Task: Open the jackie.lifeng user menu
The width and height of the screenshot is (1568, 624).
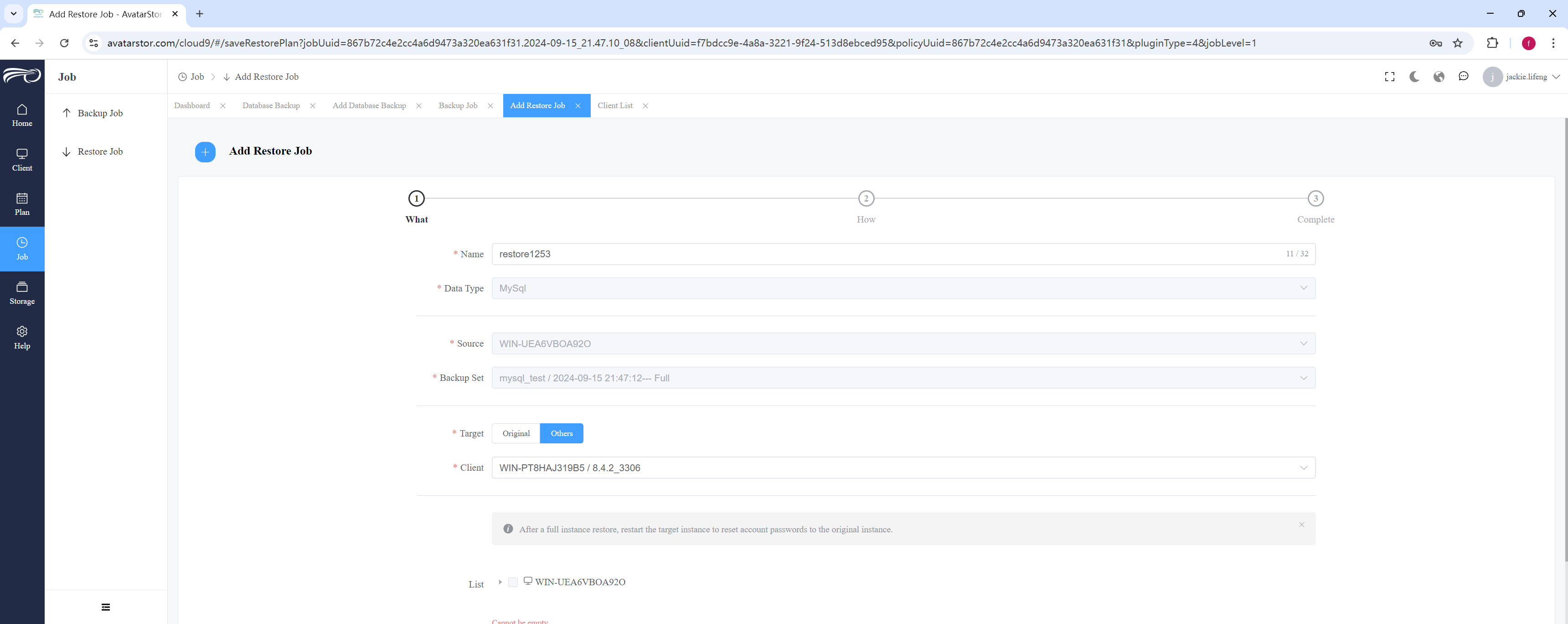Action: tap(1521, 77)
